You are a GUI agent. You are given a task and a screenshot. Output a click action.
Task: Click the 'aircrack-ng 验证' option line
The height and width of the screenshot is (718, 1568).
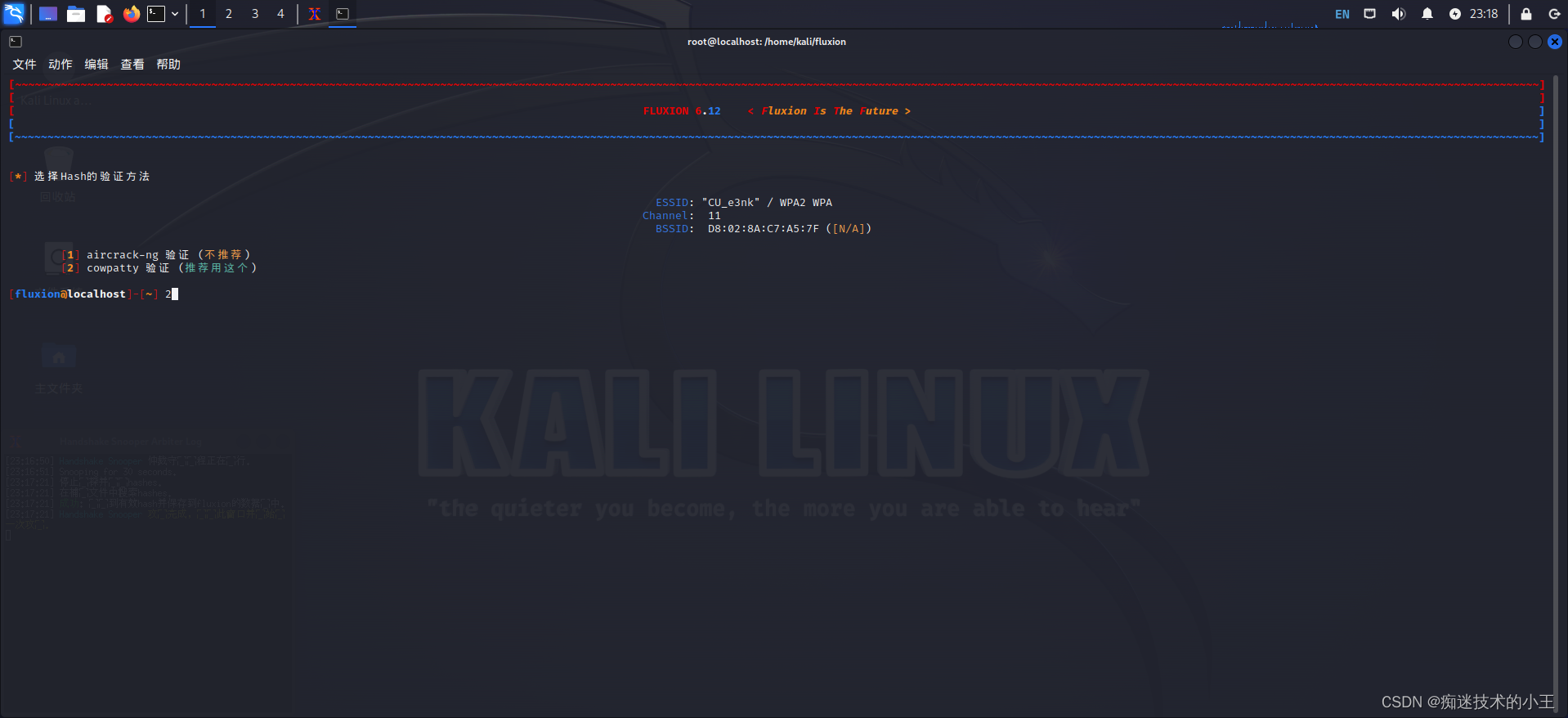click(x=156, y=255)
